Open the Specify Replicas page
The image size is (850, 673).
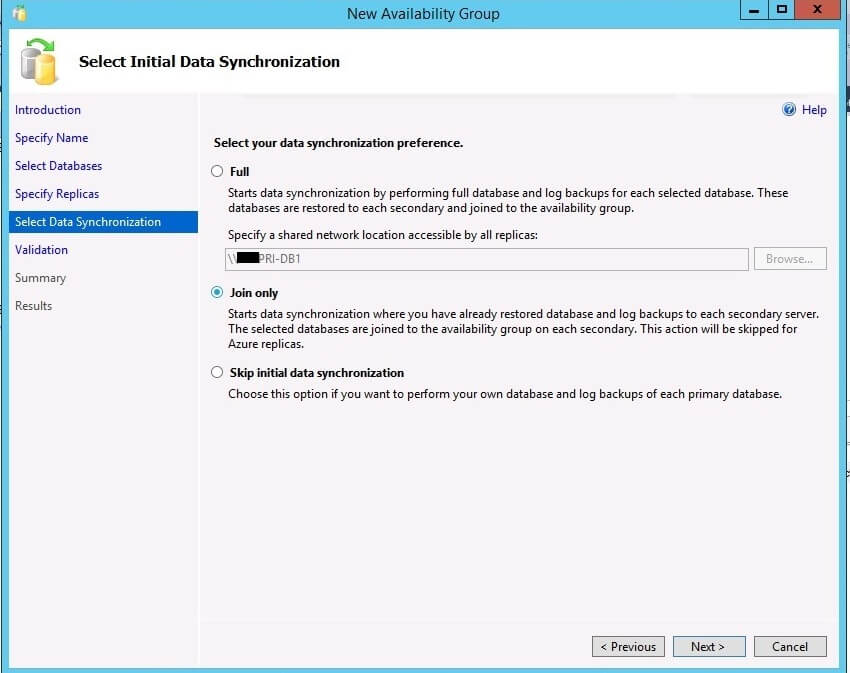57,194
